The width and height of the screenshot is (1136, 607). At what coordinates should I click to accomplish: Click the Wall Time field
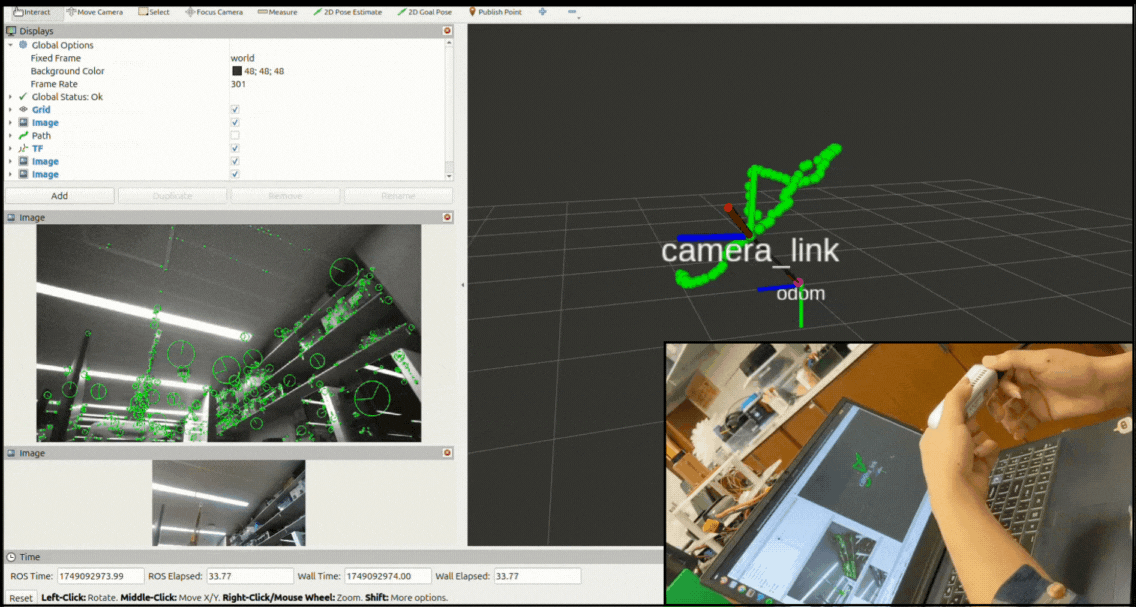(x=388, y=576)
